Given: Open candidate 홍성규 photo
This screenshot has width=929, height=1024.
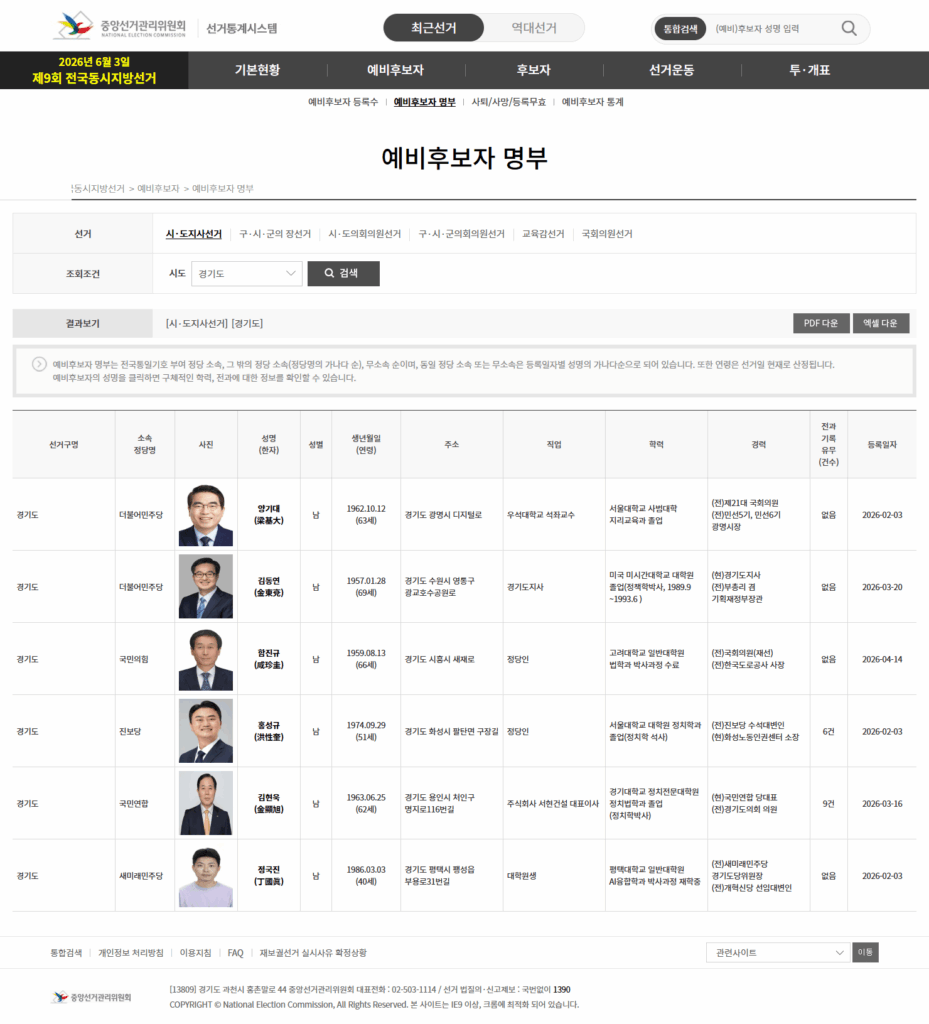Looking at the screenshot, I should click(206, 731).
